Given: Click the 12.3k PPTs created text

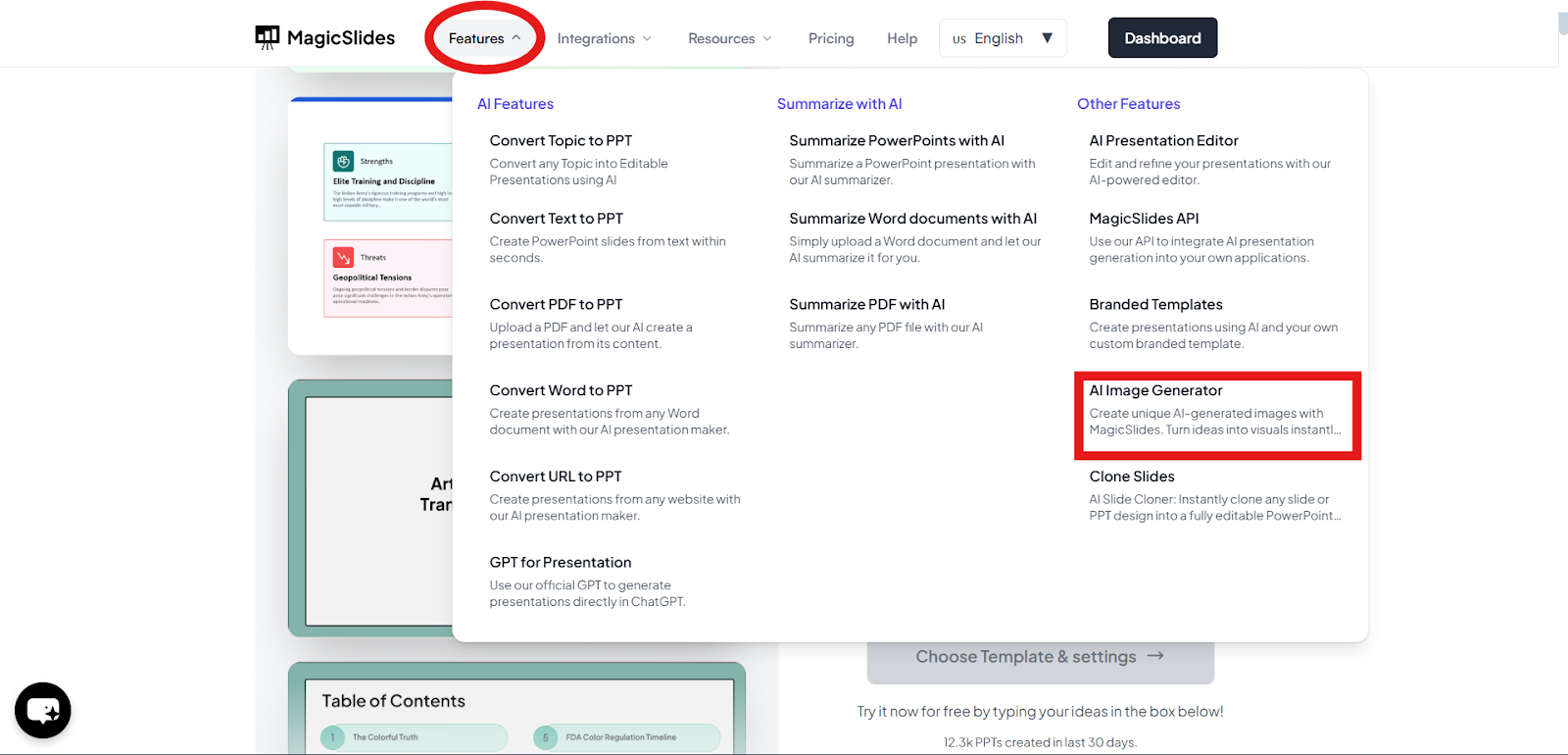Looking at the screenshot, I should coord(1040,742).
